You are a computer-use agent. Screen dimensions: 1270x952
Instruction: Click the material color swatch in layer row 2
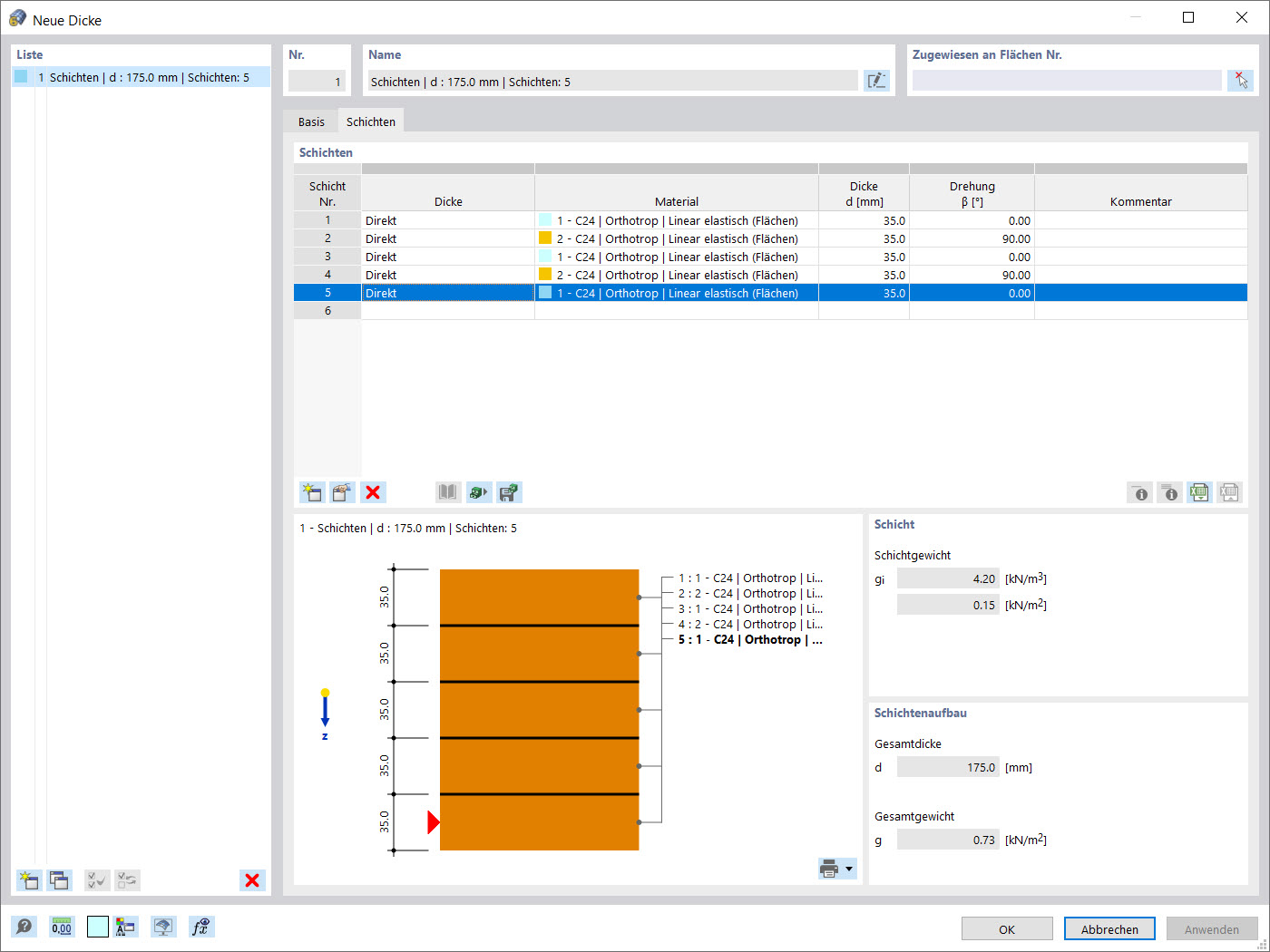(x=545, y=238)
